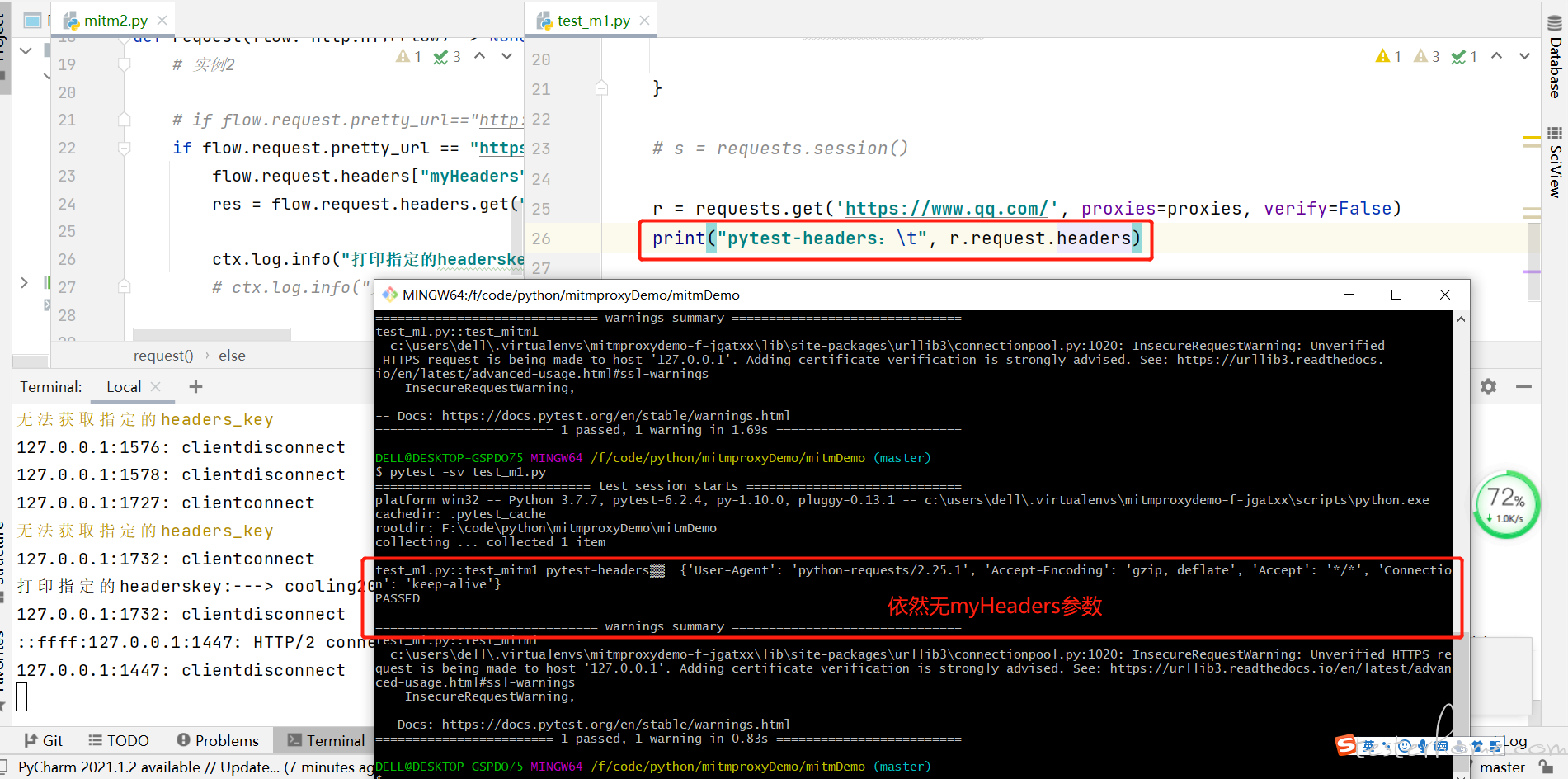Toggle the fold marker at line 27 in mitm2.py
Screen dimensions: 1568x779
pyautogui.click(x=124, y=287)
